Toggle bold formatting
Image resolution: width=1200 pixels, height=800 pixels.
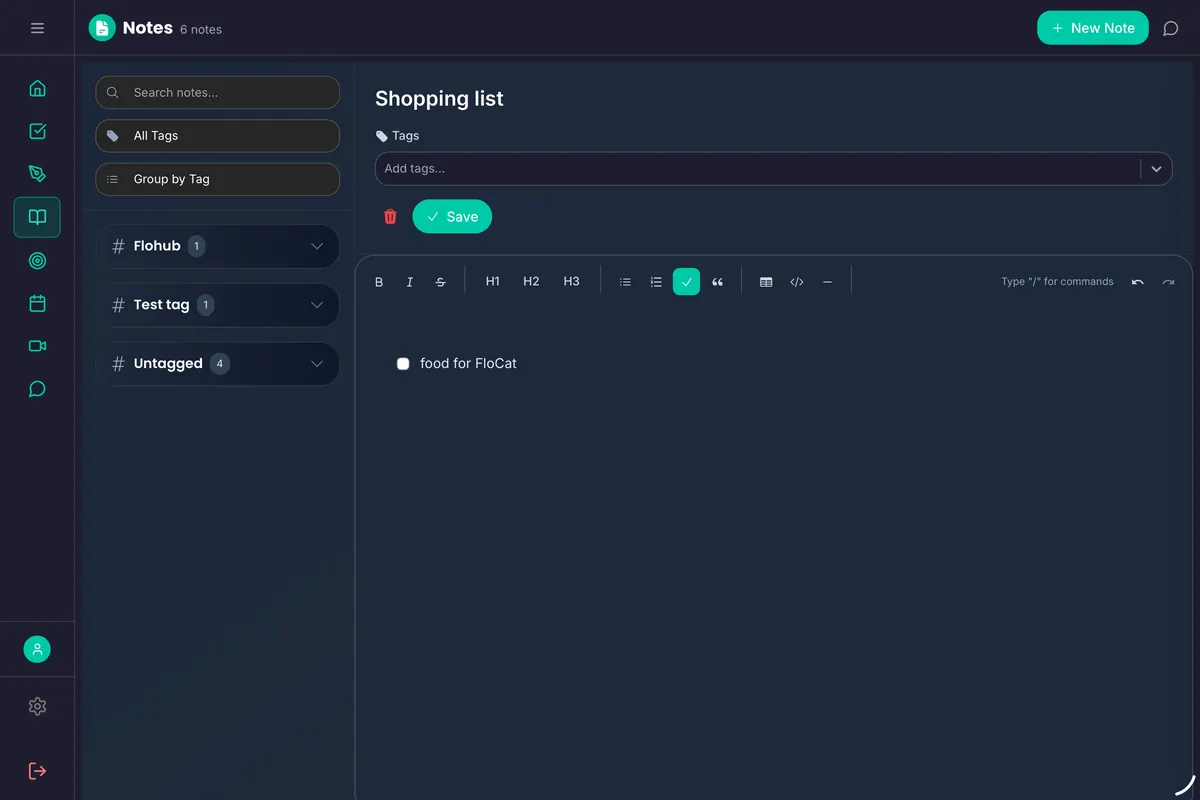379,282
